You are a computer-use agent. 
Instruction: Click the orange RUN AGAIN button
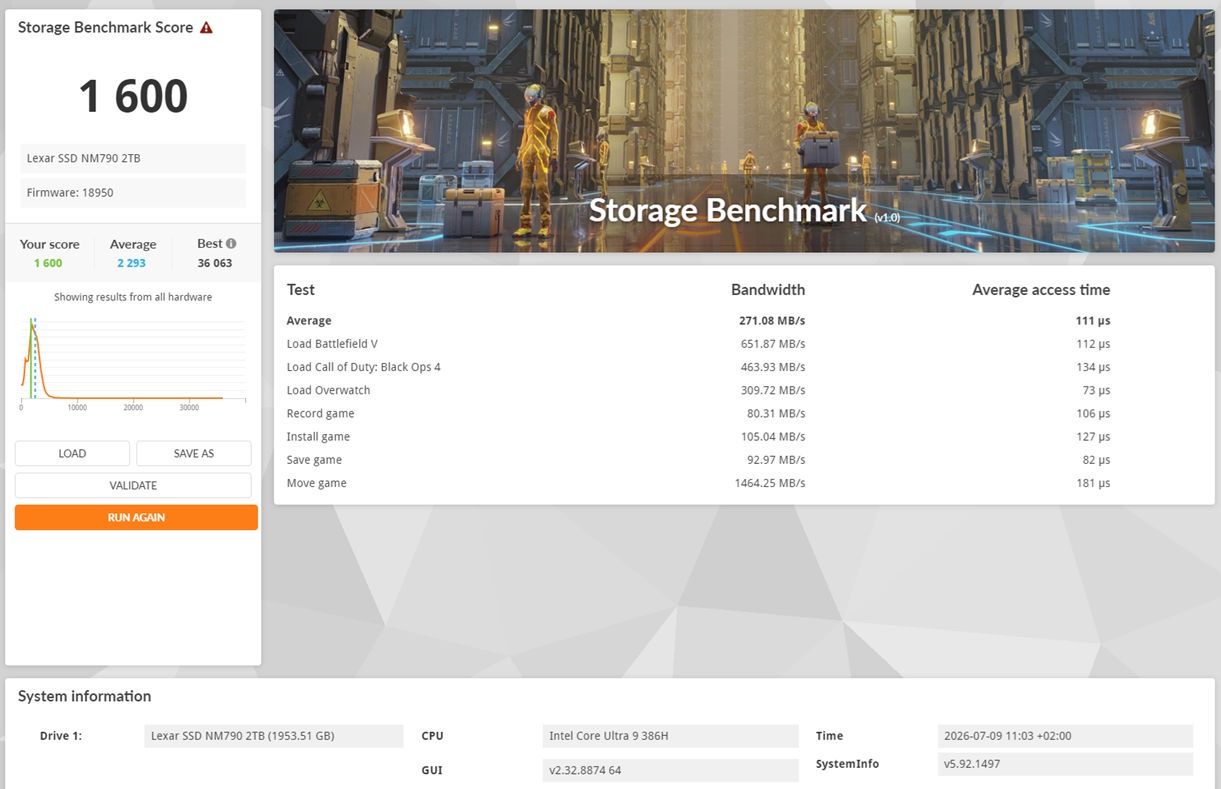136,517
